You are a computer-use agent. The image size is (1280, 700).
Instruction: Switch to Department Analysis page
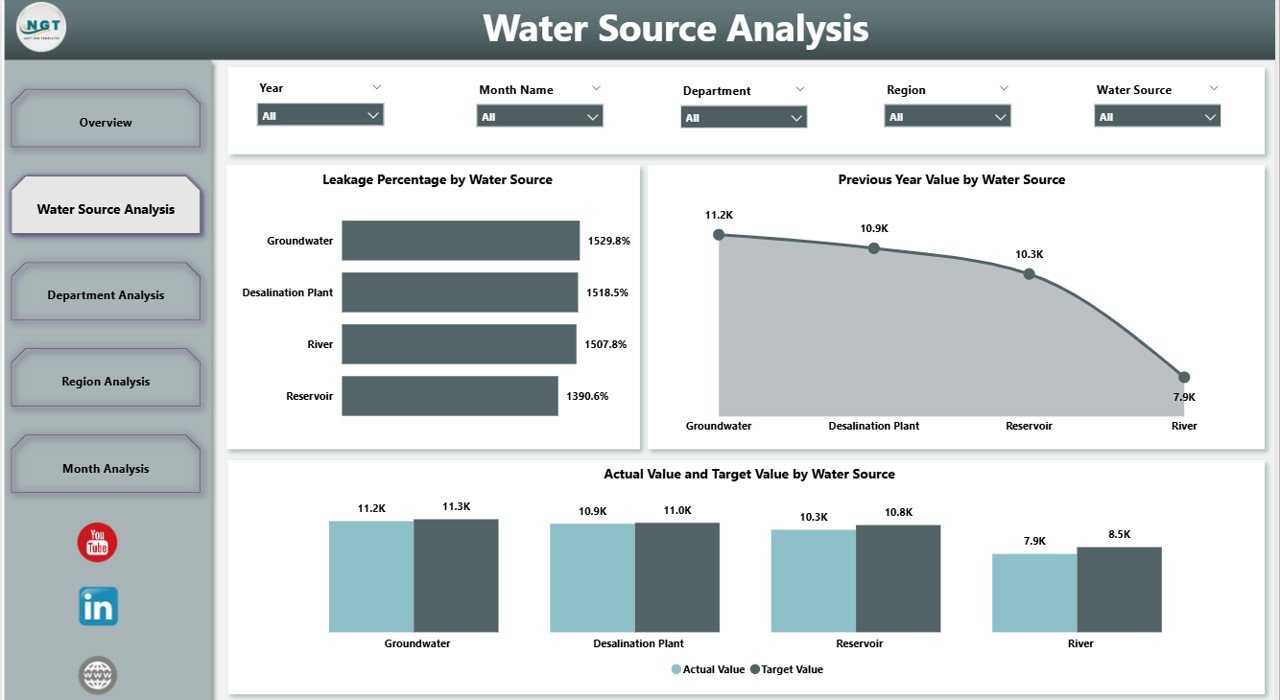pyautogui.click(x=105, y=295)
